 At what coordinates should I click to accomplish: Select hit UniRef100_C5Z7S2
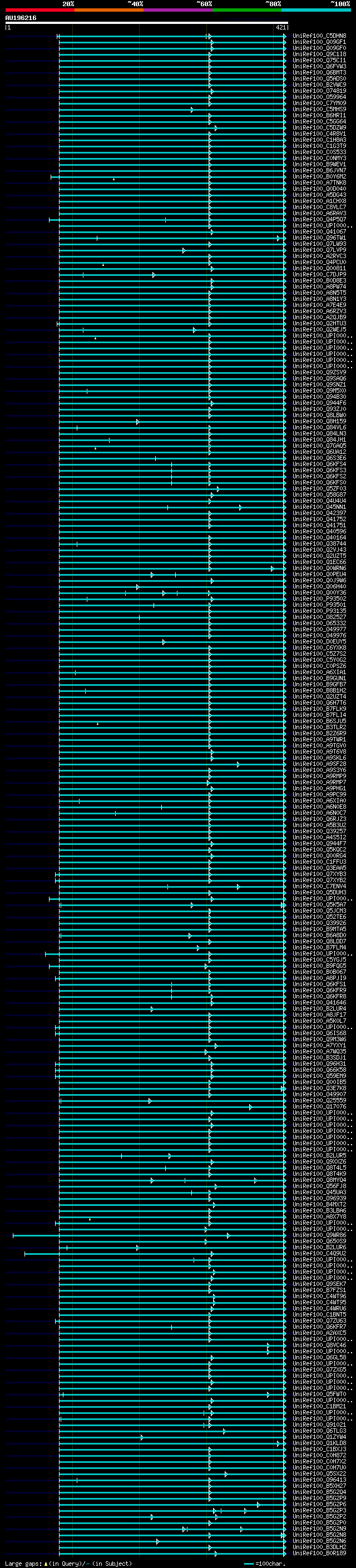(x=319, y=654)
